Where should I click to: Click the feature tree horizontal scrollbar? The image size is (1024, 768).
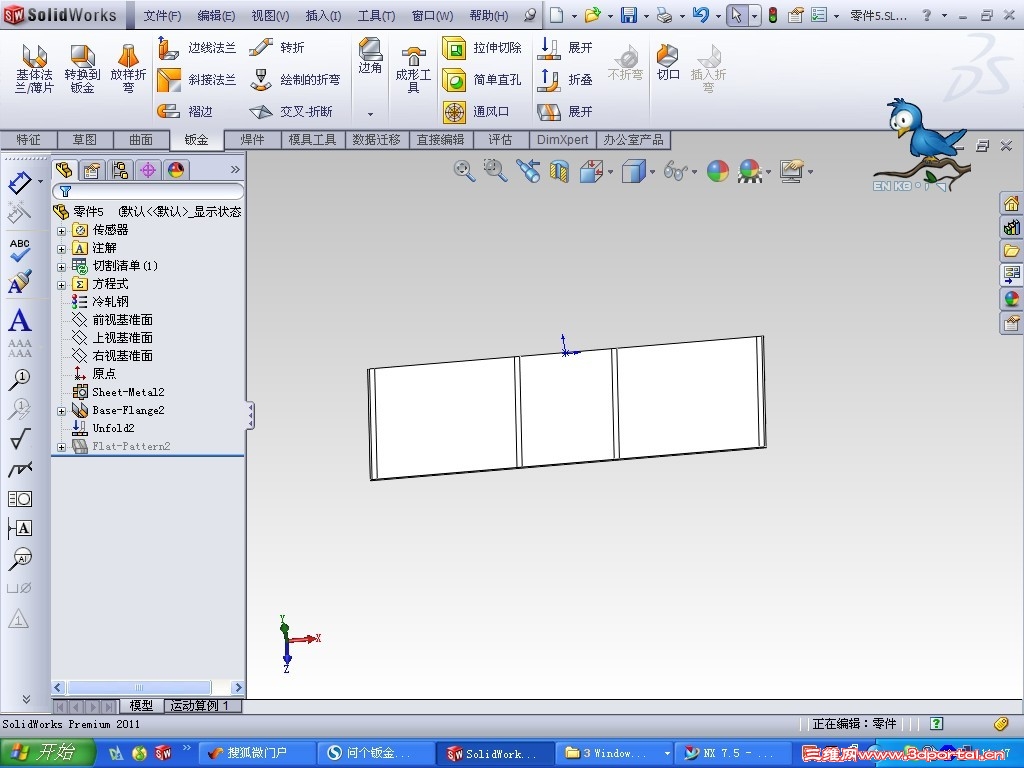tap(148, 687)
